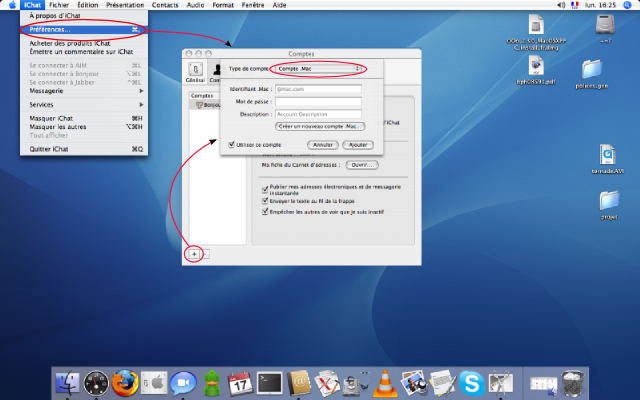Click the iChat video bubble dock icon
This screenshot has height=400, width=640.
click(183, 383)
